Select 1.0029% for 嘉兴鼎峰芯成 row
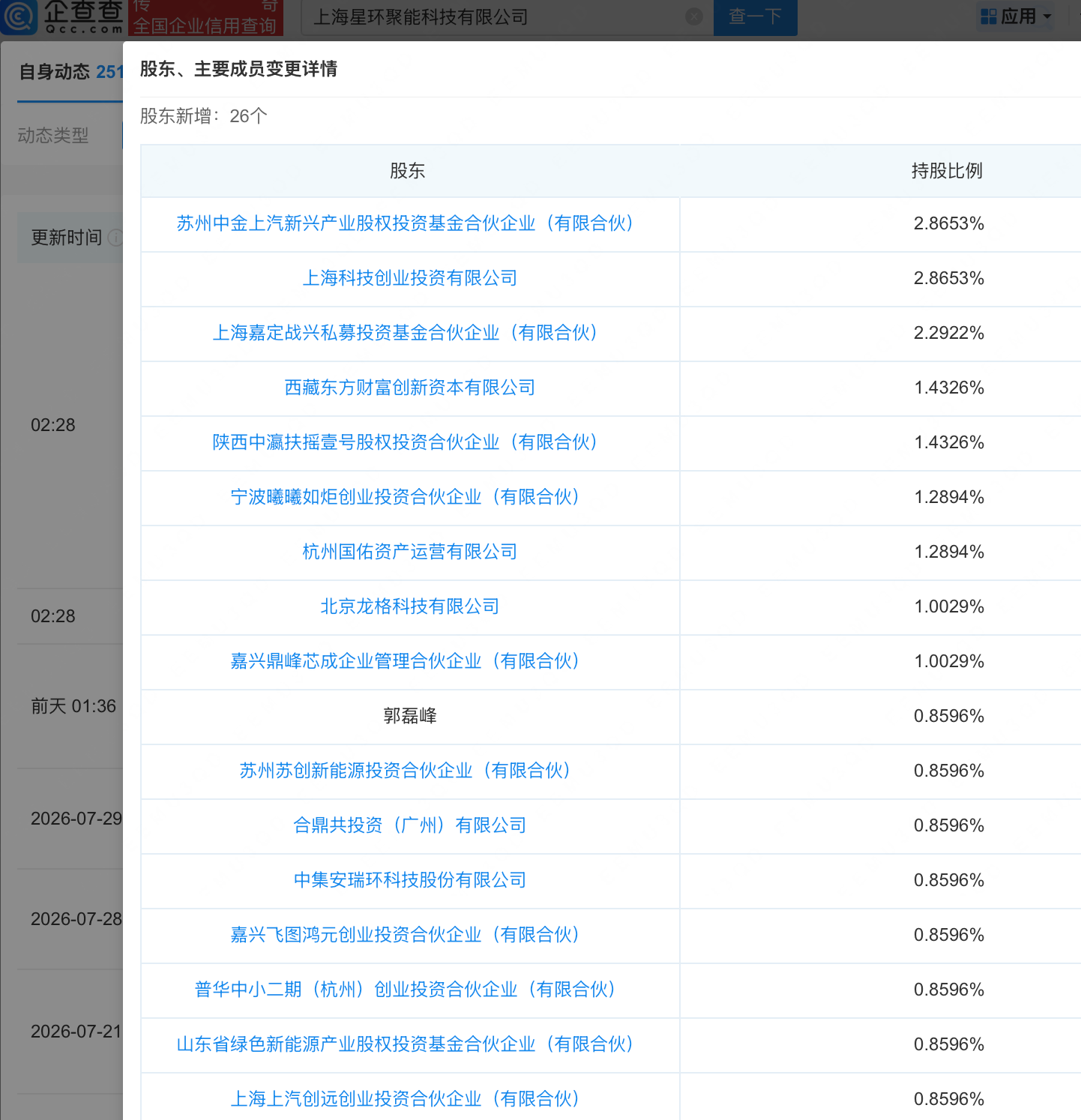 949,661
